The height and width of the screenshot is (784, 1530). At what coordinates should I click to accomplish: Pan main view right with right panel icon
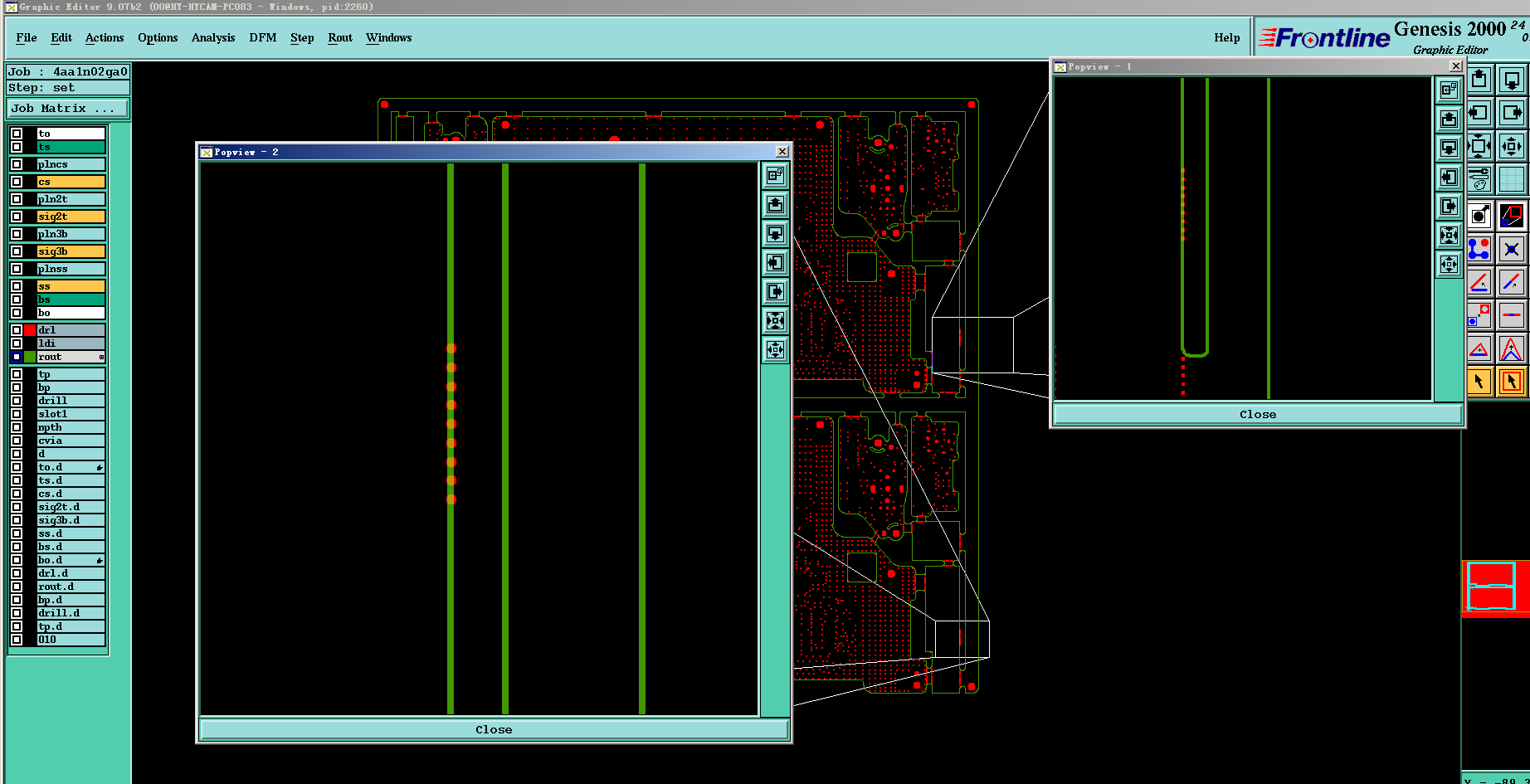point(1512,113)
